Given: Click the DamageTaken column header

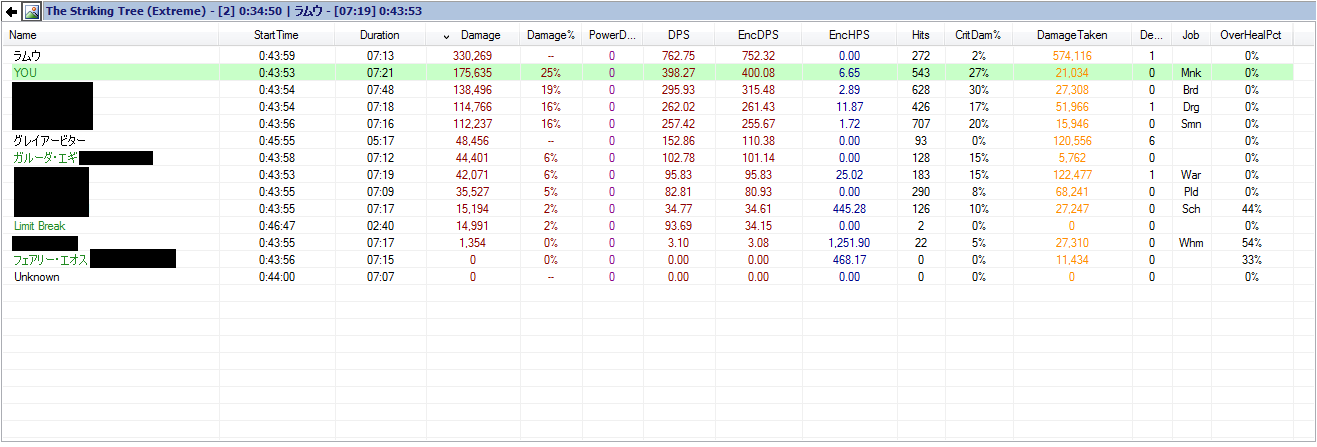Looking at the screenshot, I should pos(1072,35).
